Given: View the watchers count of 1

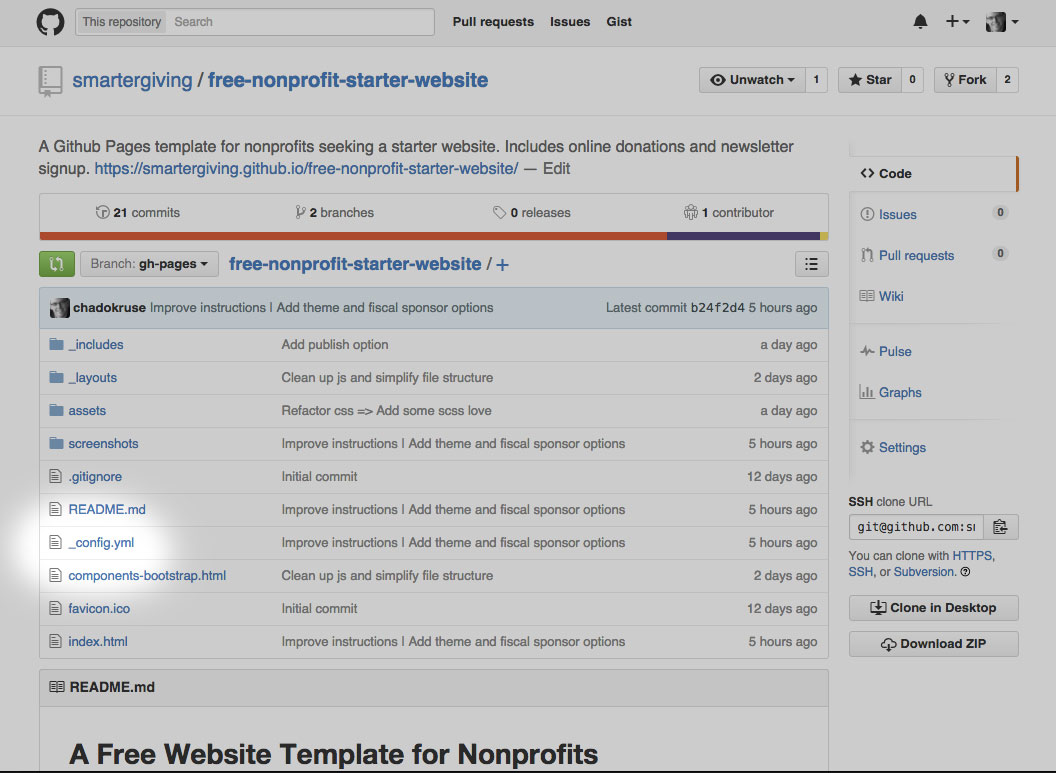Looking at the screenshot, I should tap(816, 79).
